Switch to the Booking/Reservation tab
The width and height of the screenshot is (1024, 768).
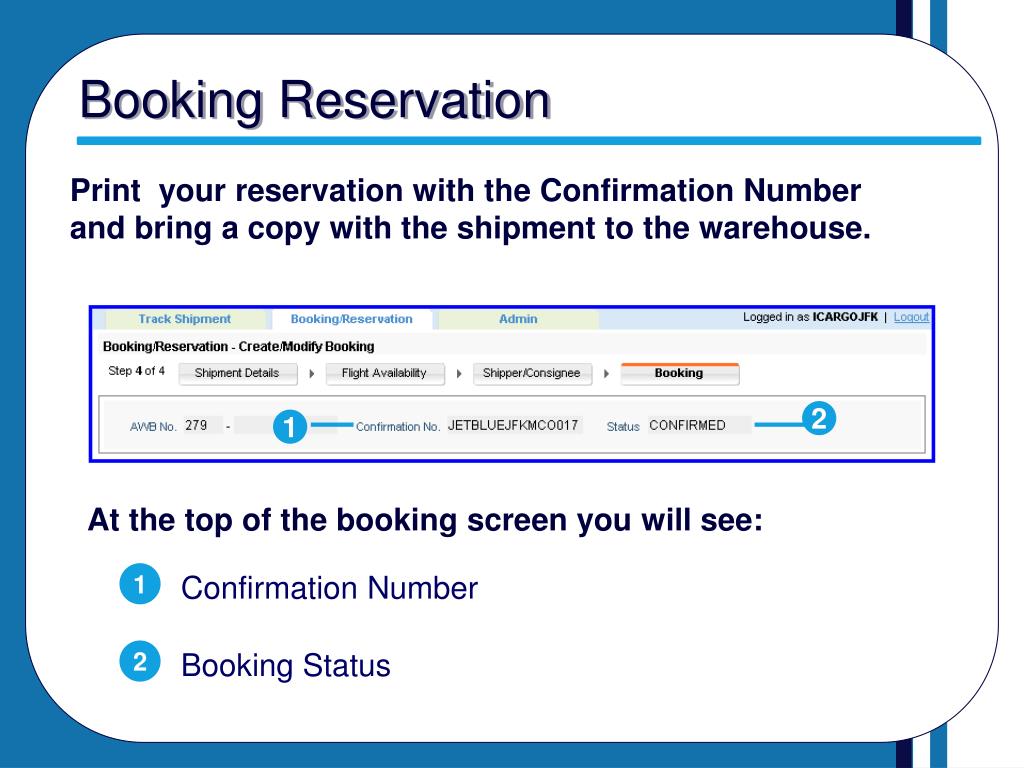pyautogui.click(x=351, y=319)
